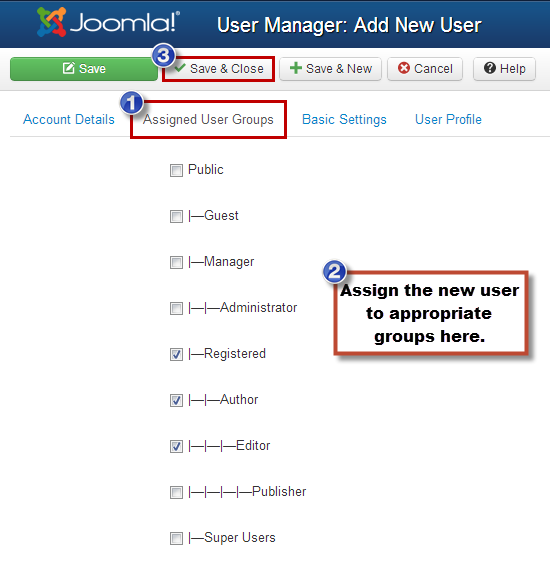Open Help with the question mark button
The width and height of the screenshot is (550, 568).
[504, 69]
